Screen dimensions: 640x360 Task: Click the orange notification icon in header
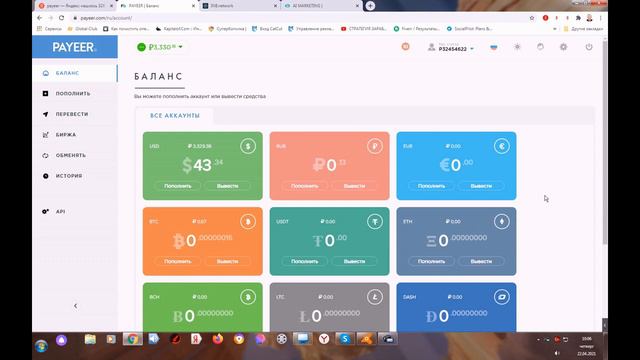[405, 47]
